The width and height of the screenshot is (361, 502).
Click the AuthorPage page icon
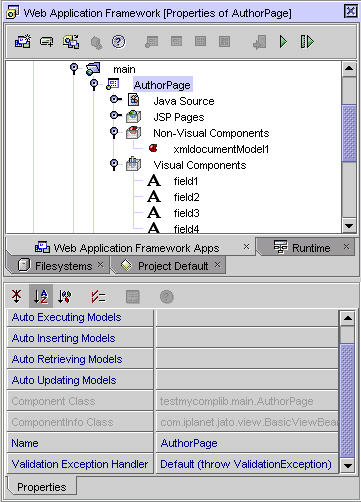coord(113,84)
